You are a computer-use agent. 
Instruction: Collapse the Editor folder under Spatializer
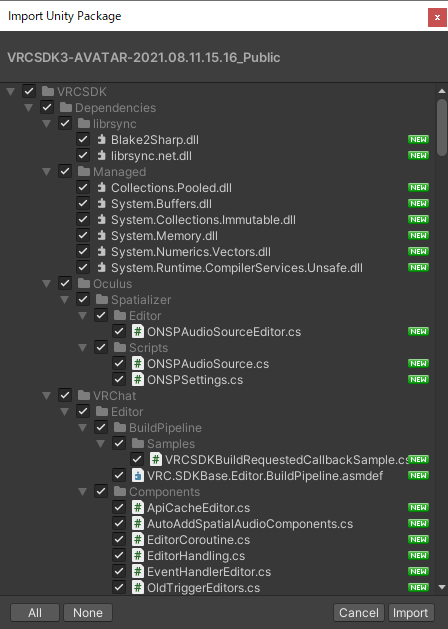pos(83,316)
